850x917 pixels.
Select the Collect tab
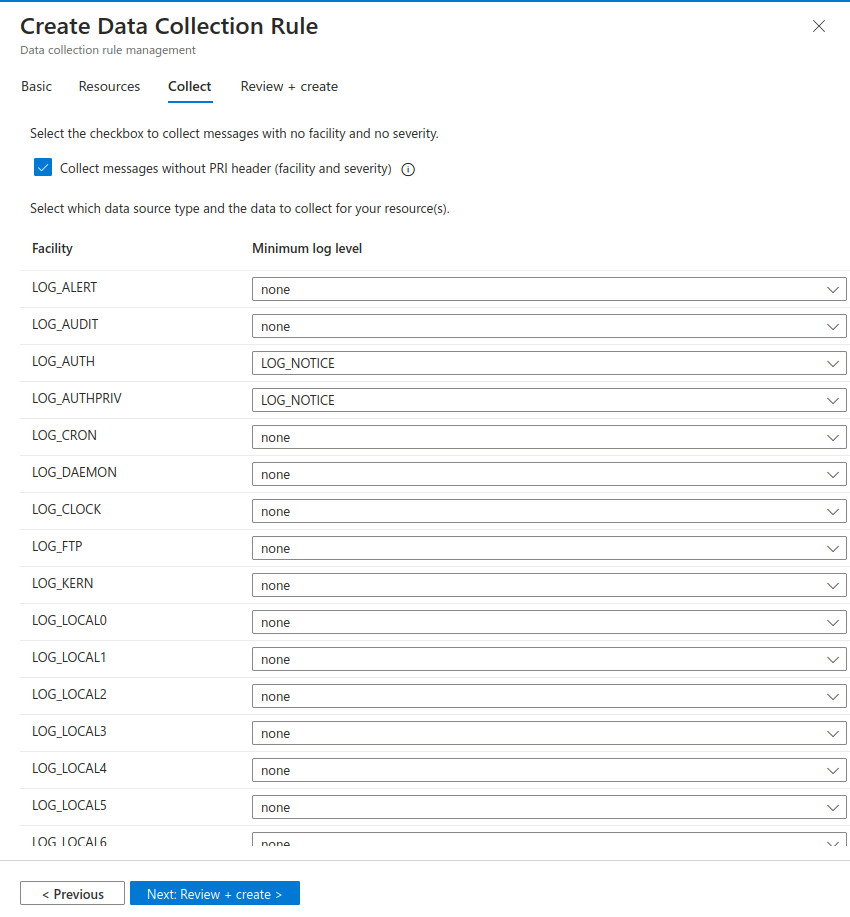[189, 87]
